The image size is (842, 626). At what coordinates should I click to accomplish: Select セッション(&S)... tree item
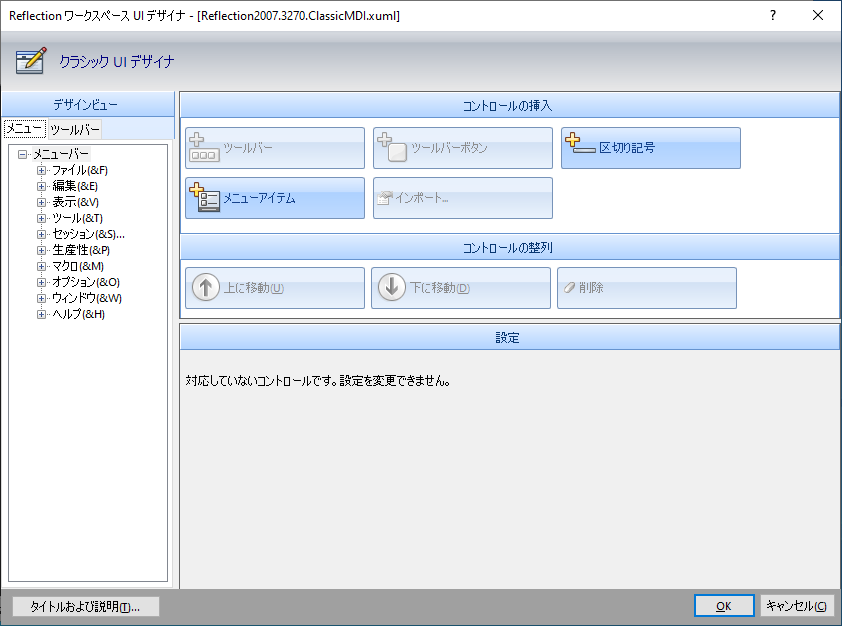click(x=88, y=235)
